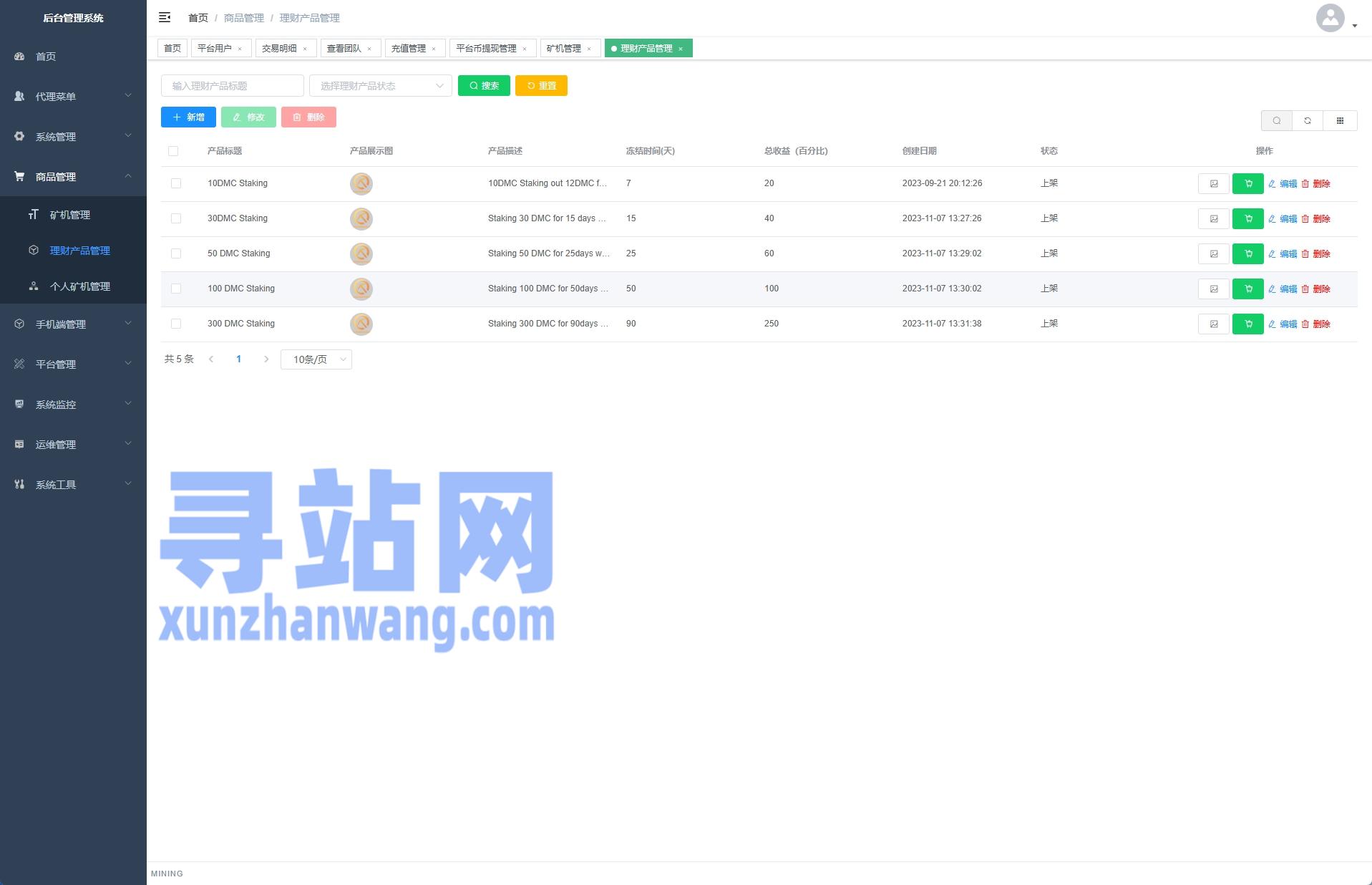Open column display settings grid icon
This screenshot has height=885, width=1372.
pyautogui.click(x=1340, y=120)
